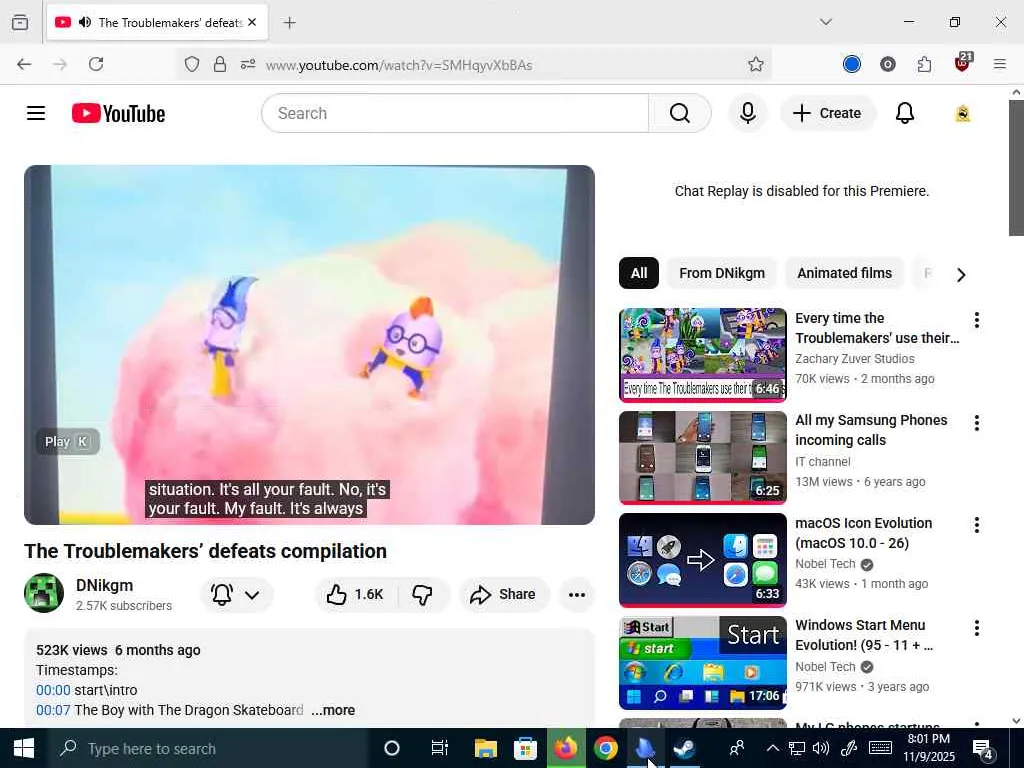This screenshot has height=768, width=1024.
Task: Jump to the 00:07 timestamp
Action: point(53,710)
